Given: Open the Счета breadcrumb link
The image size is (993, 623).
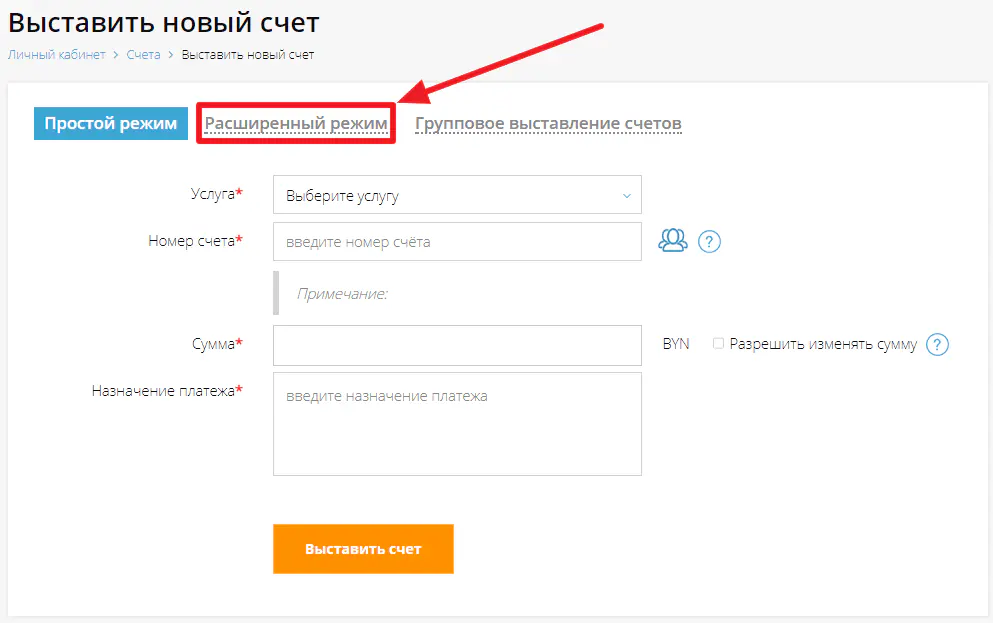Looking at the screenshot, I should (x=143, y=54).
